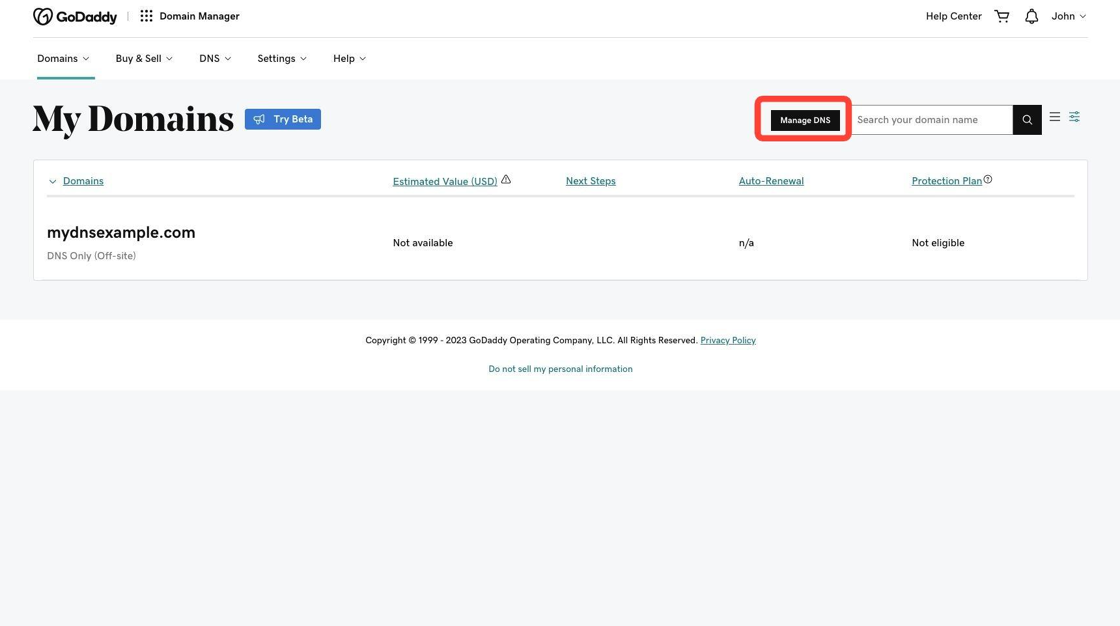Click the DNS Only (Off-site) label
1120x626 pixels.
(91, 256)
